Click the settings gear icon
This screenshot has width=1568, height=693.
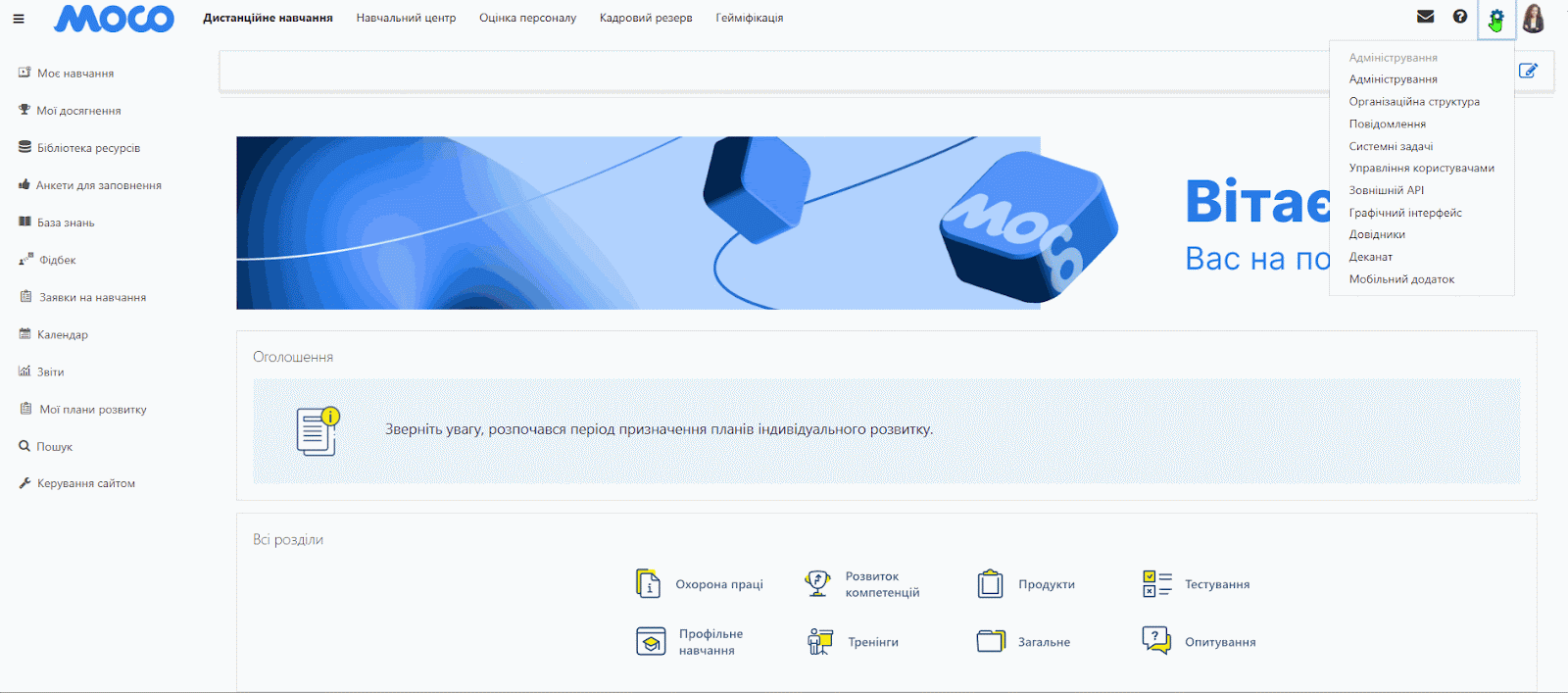click(1496, 18)
